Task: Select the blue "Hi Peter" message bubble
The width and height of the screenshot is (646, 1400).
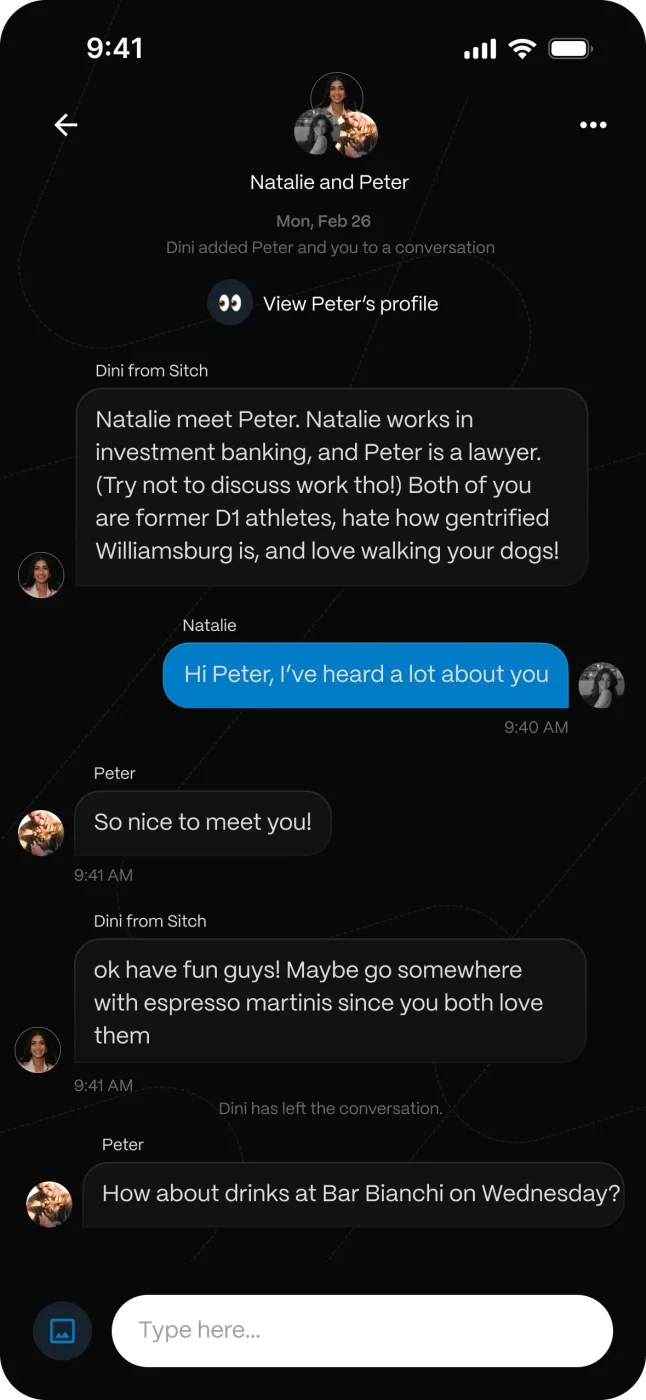Action: point(365,675)
